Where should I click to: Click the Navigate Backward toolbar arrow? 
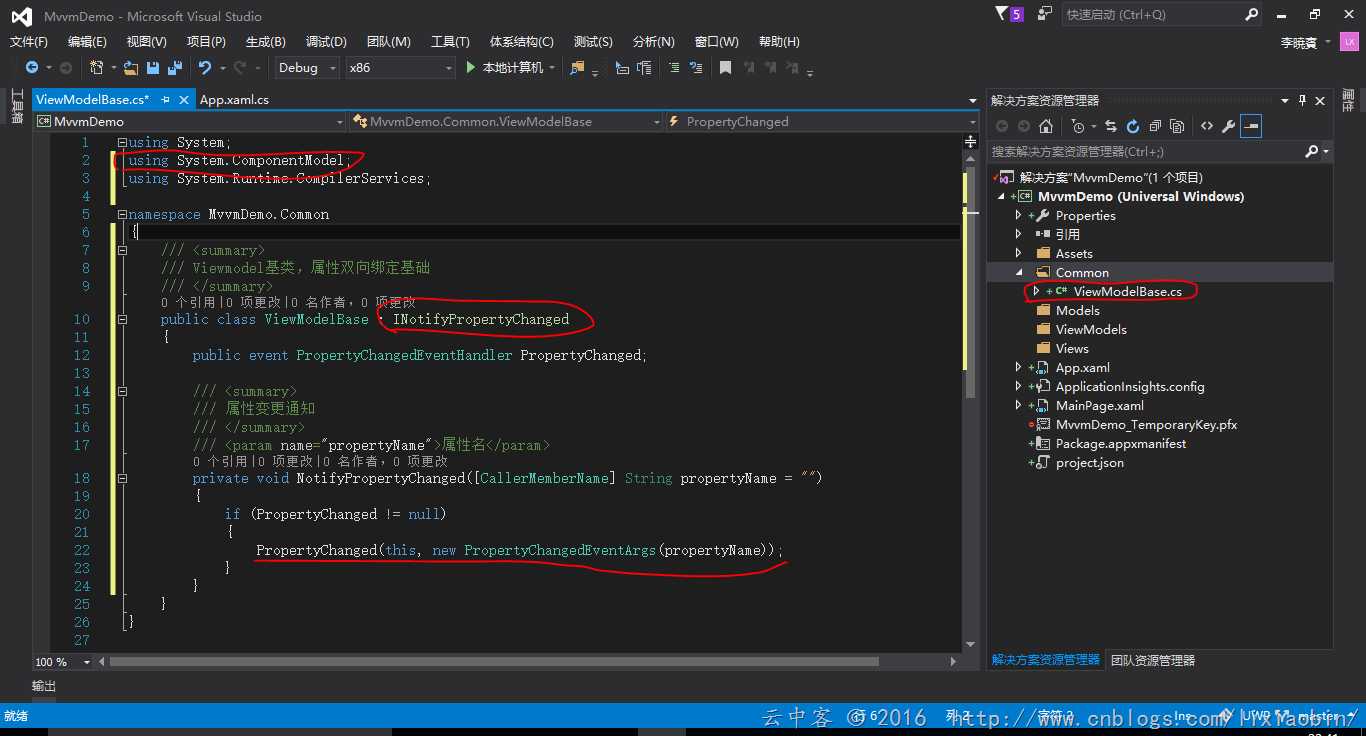click(32, 68)
